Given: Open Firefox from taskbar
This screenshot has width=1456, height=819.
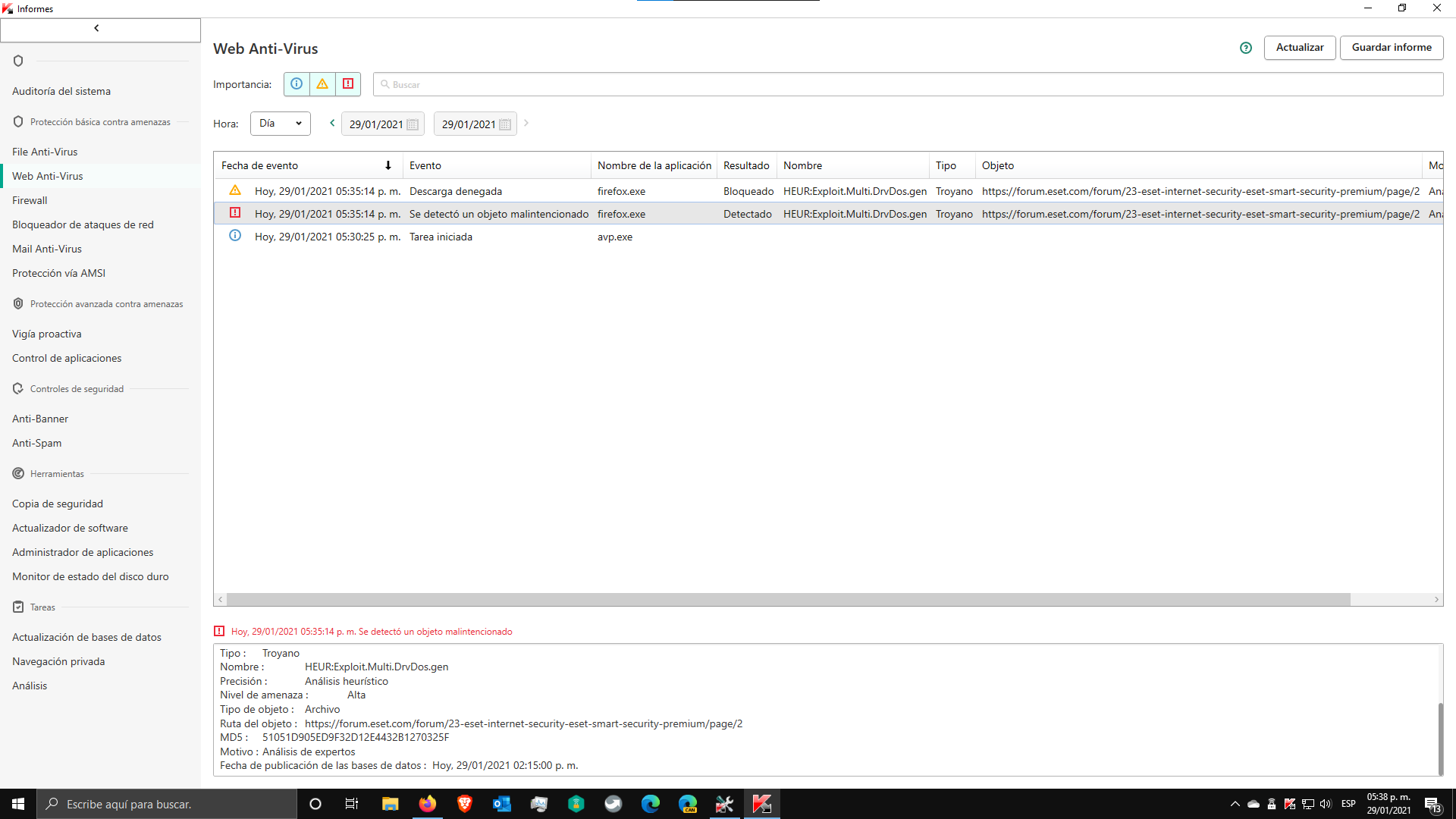Looking at the screenshot, I should tap(428, 804).
